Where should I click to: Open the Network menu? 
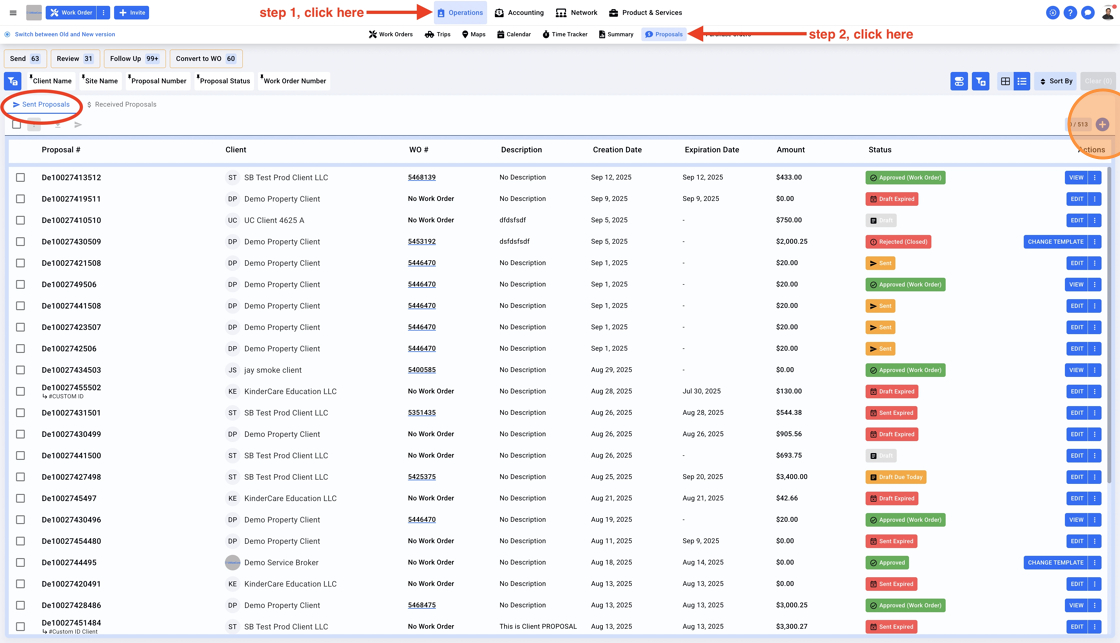coord(576,13)
